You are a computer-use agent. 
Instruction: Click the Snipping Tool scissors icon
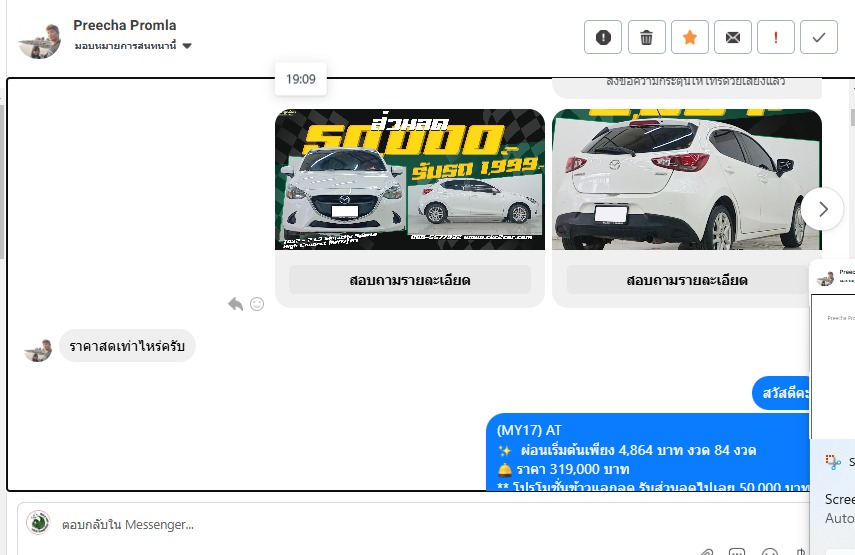tap(833, 462)
